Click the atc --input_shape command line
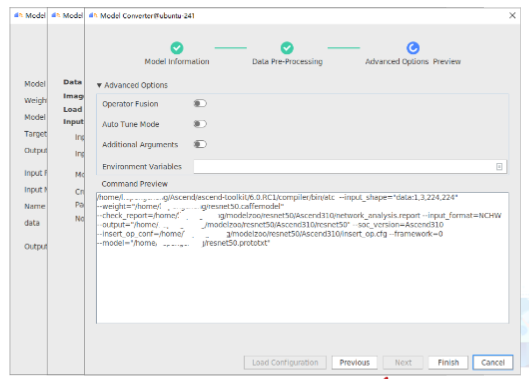529x379 pixels. (277, 197)
